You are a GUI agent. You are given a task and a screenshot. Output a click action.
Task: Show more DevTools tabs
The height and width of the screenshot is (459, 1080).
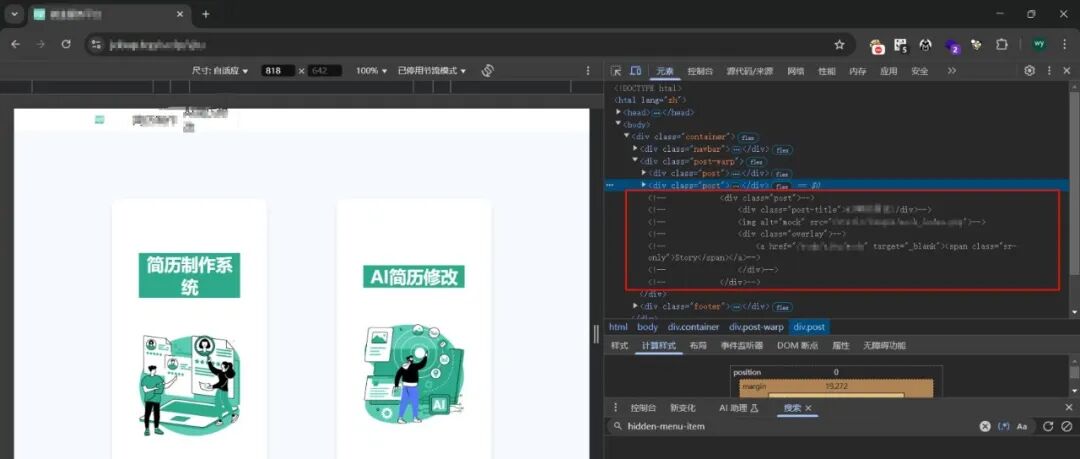click(952, 71)
